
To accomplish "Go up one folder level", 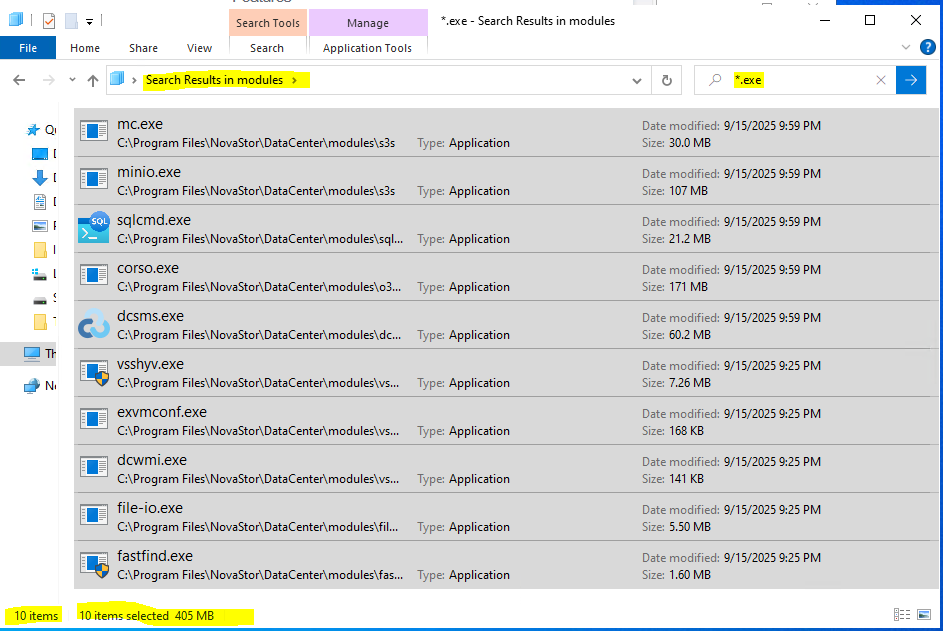I will 93,80.
